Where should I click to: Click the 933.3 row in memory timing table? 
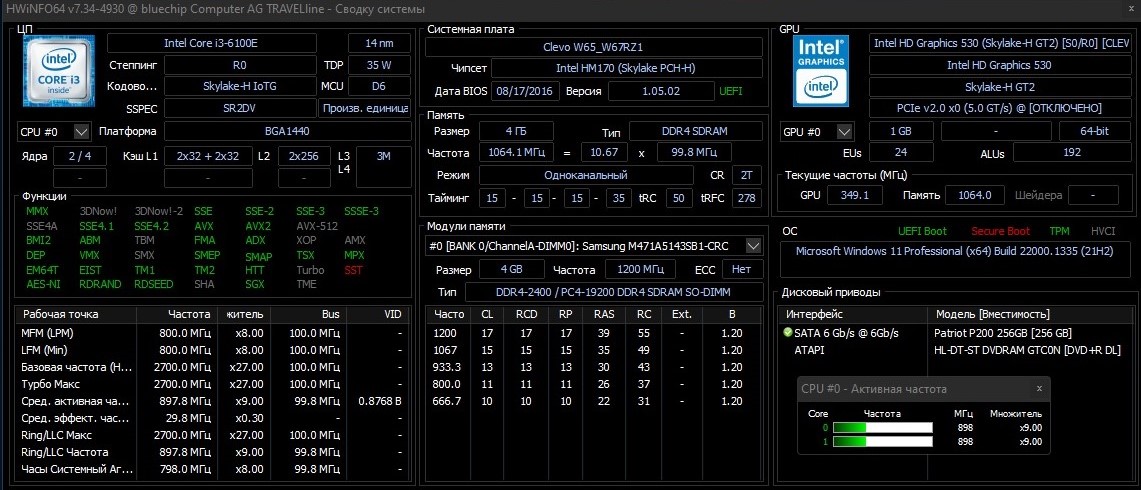[593, 367]
